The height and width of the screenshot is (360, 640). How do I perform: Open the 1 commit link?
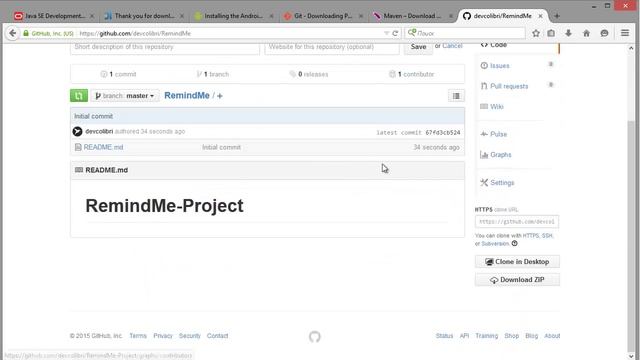coord(118,74)
